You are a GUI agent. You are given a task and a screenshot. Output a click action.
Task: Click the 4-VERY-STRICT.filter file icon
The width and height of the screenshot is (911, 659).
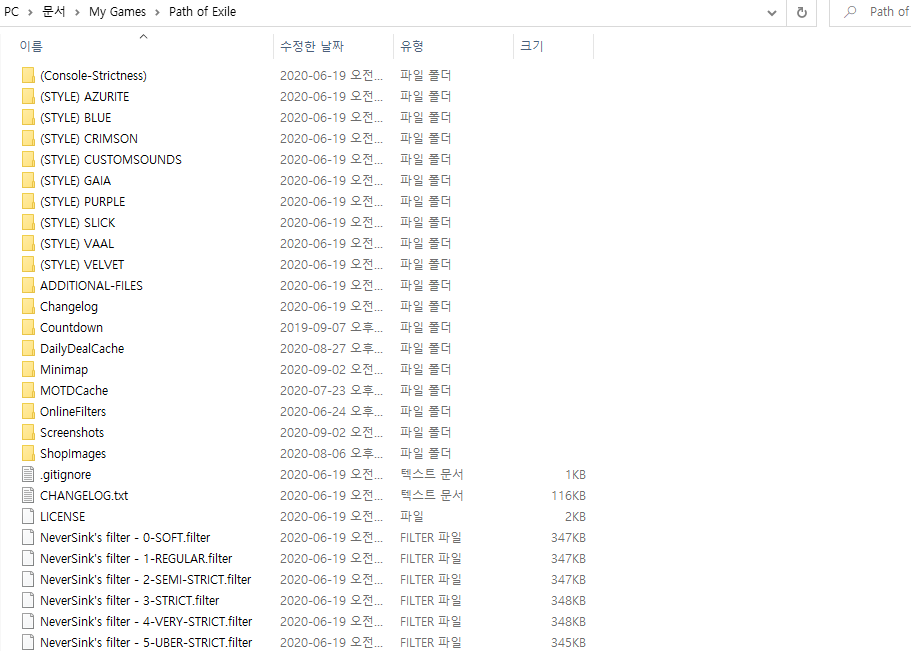pos(28,621)
